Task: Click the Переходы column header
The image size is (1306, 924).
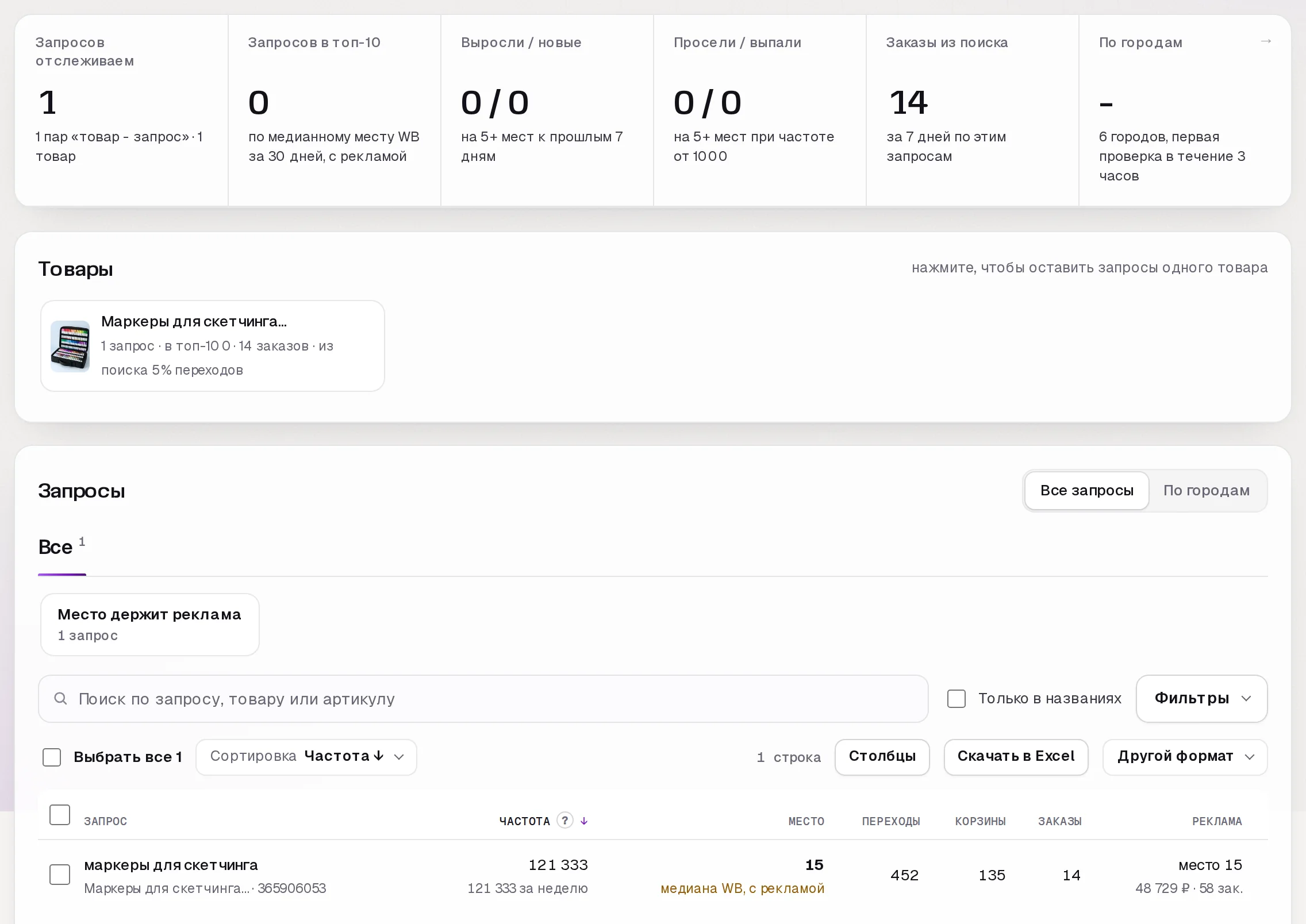Action: click(x=891, y=822)
